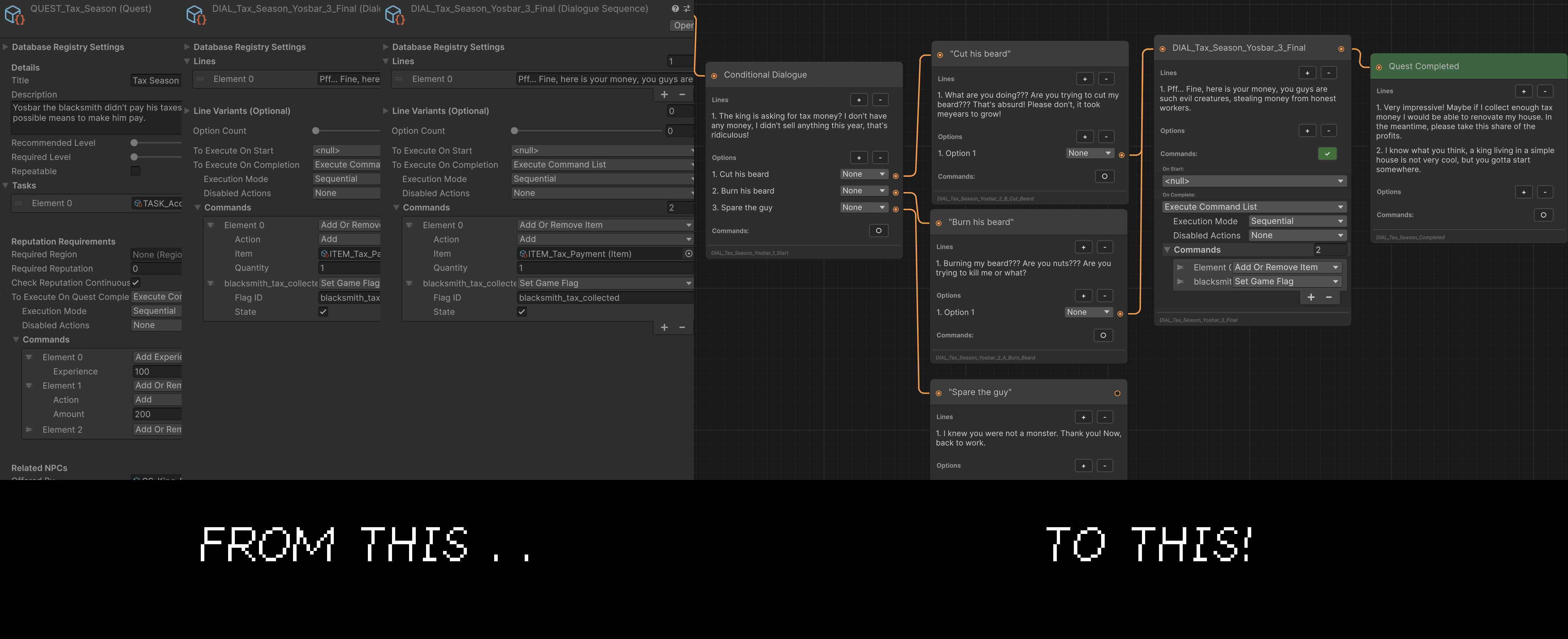Click the Open button in inspector header

[x=682, y=25]
